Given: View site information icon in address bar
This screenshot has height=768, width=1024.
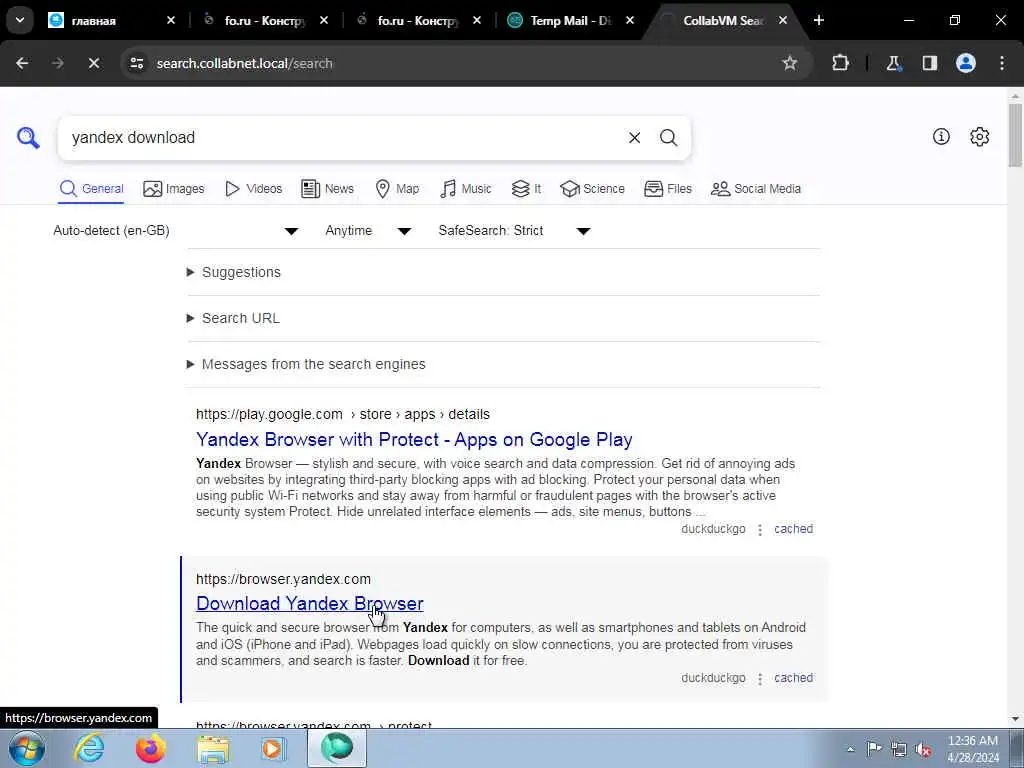Looking at the screenshot, I should pos(136,63).
